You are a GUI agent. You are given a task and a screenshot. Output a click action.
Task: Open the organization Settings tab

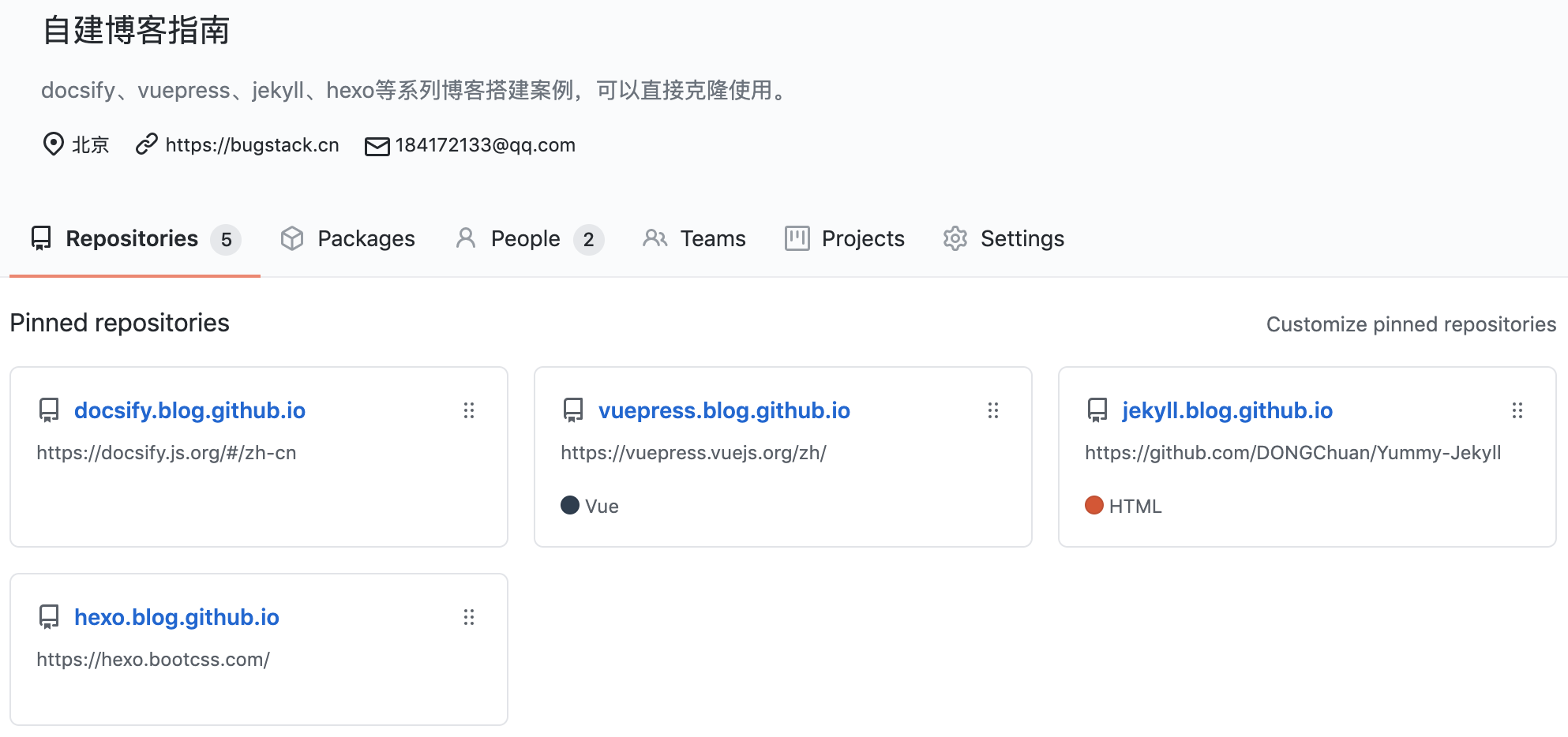(1003, 238)
